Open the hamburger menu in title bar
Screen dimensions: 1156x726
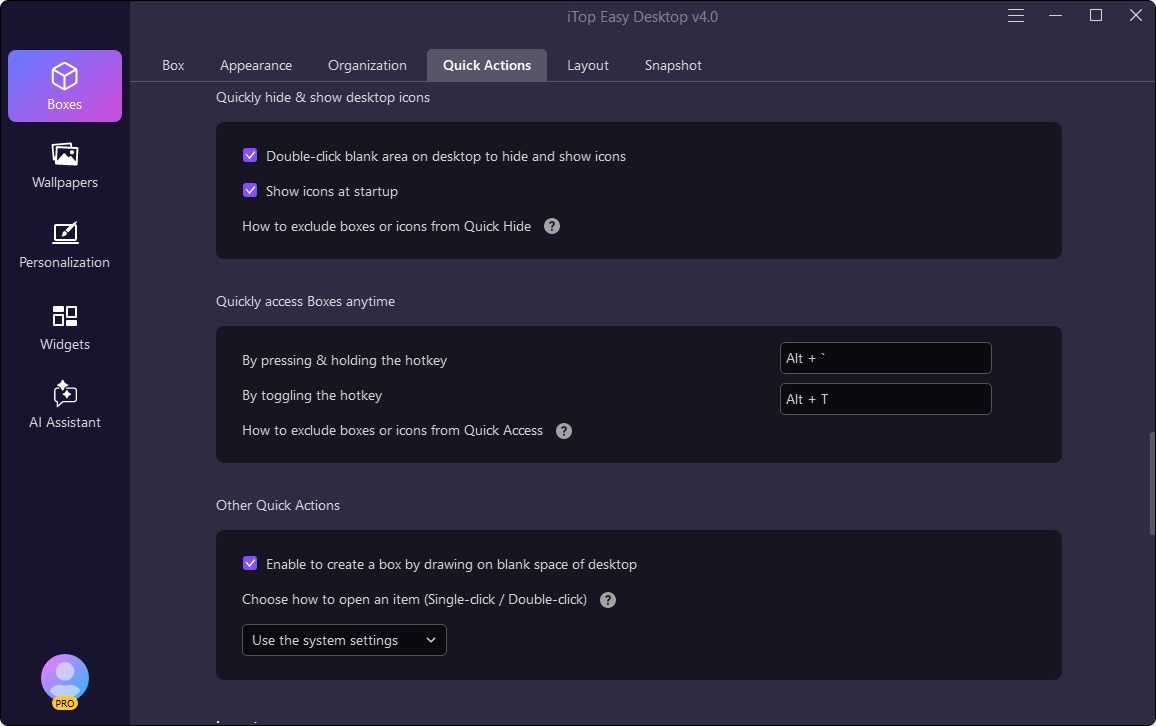click(x=1016, y=16)
